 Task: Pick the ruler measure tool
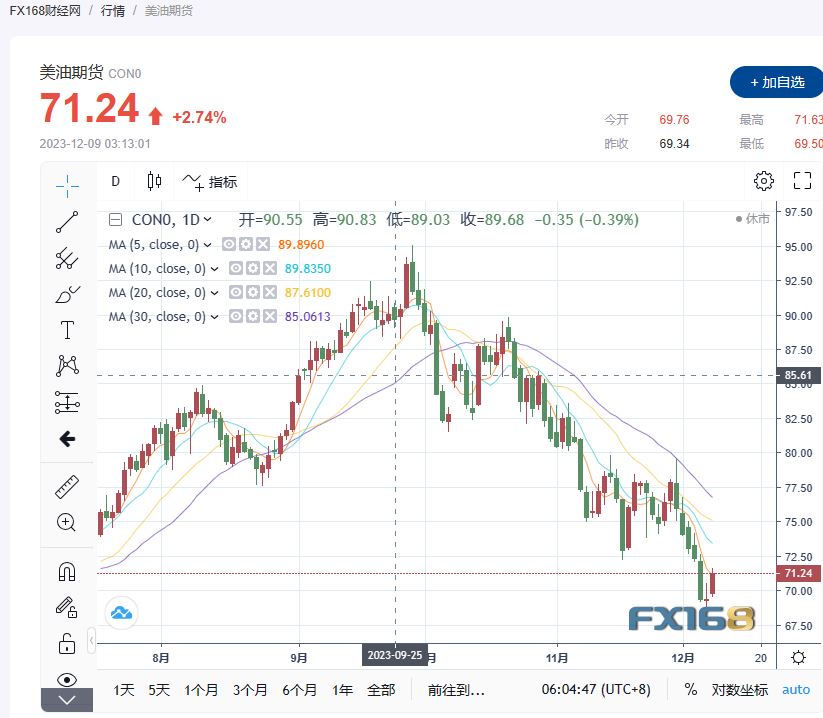(x=67, y=487)
